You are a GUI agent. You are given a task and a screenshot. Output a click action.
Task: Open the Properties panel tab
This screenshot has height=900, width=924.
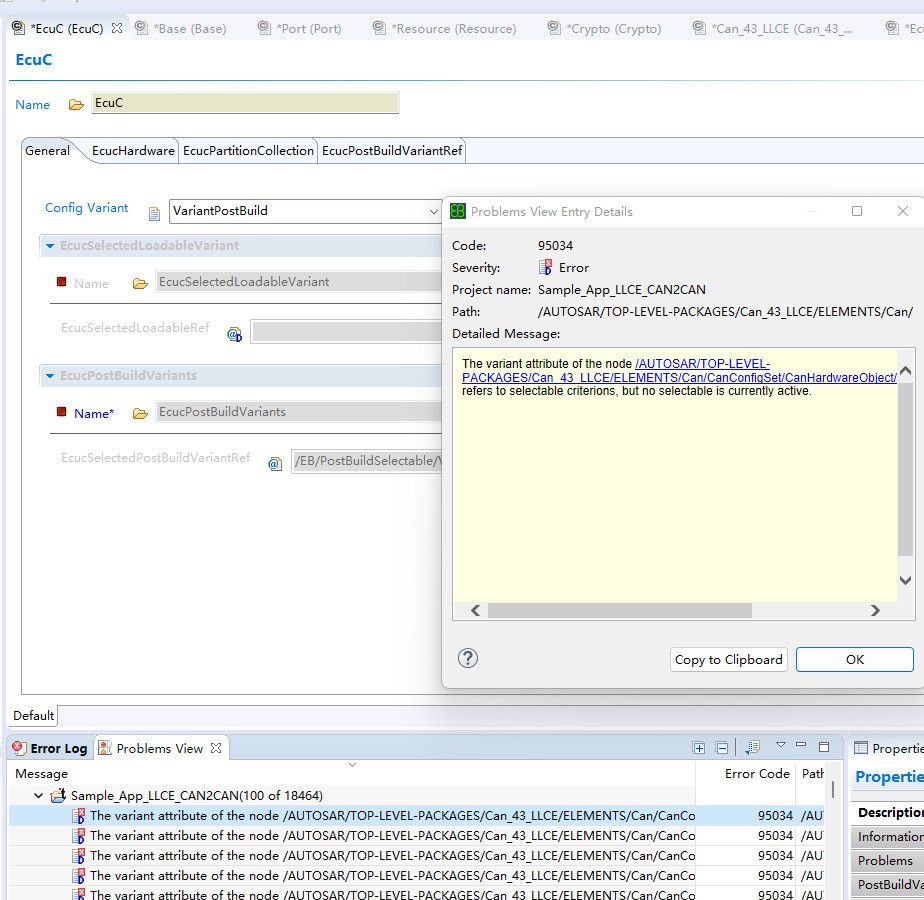coord(889,748)
